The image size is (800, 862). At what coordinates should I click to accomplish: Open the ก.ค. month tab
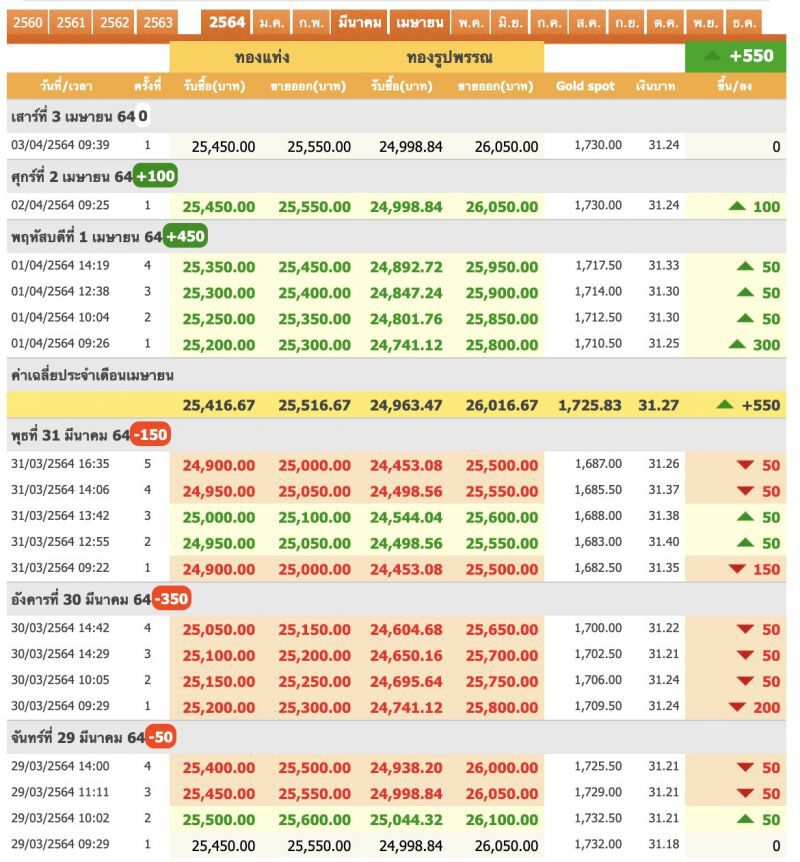coord(549,23)
